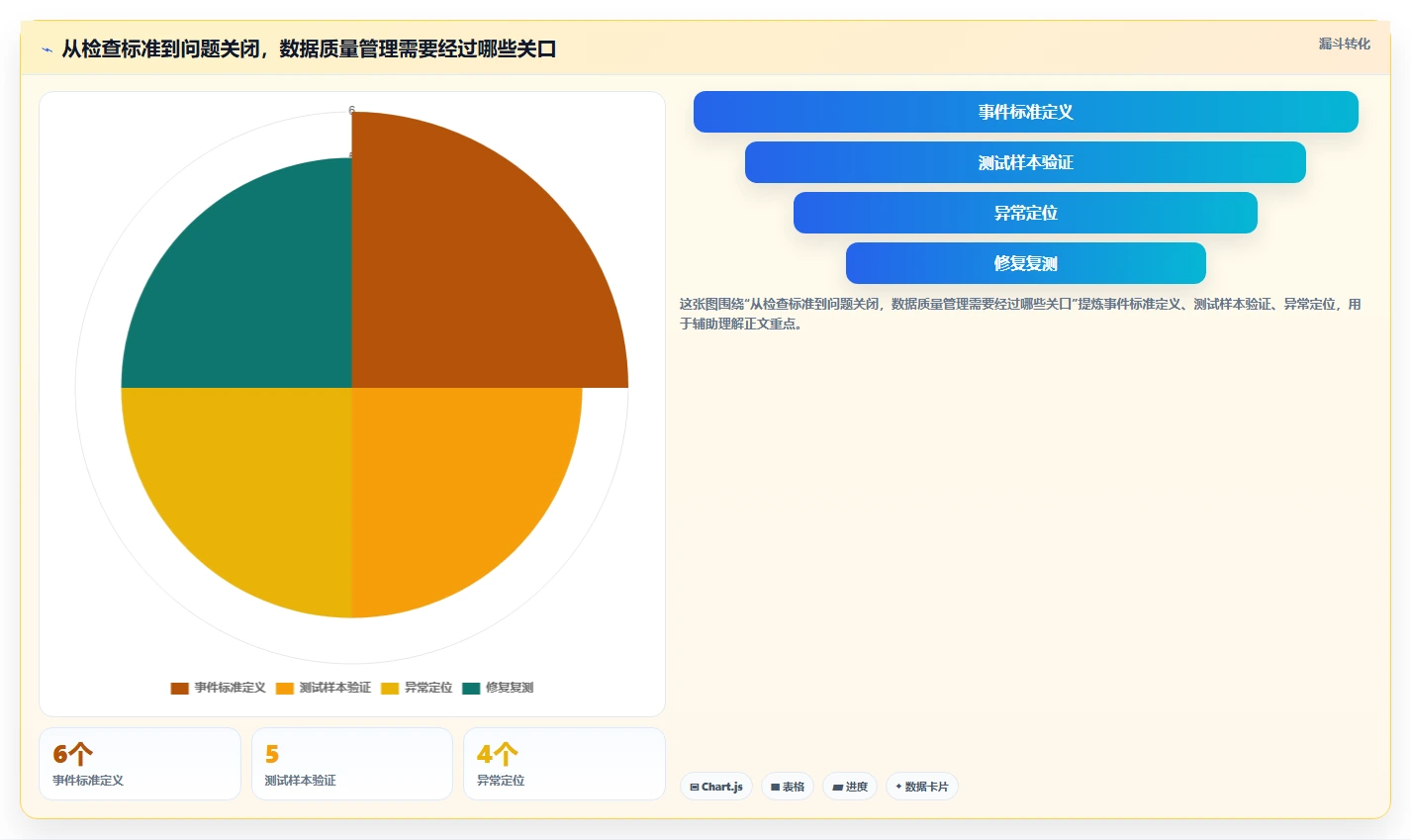Click the 修复复测 funnel bar
Viewport: 1411px width, 840px height.
[x=1026, y=263]
